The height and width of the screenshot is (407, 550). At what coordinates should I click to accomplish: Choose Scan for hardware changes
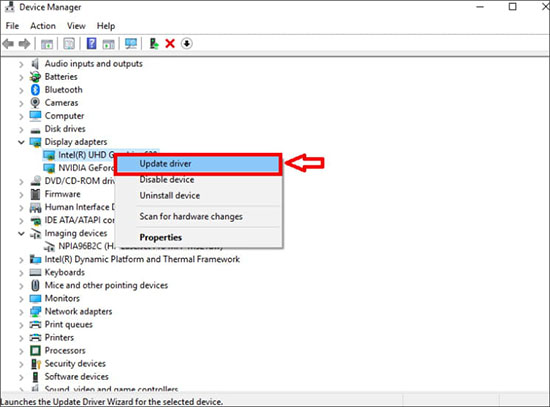(198, 216)
